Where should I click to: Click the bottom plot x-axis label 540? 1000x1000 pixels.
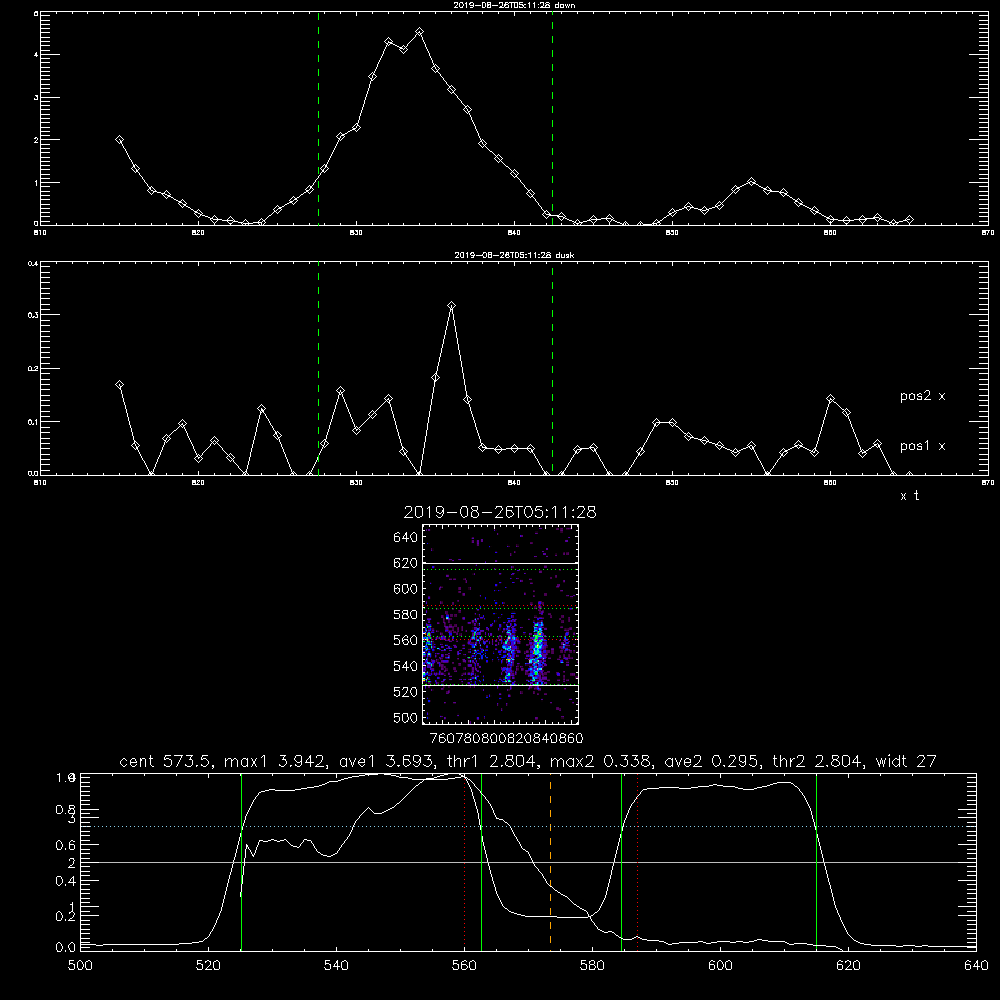(336, 966)
